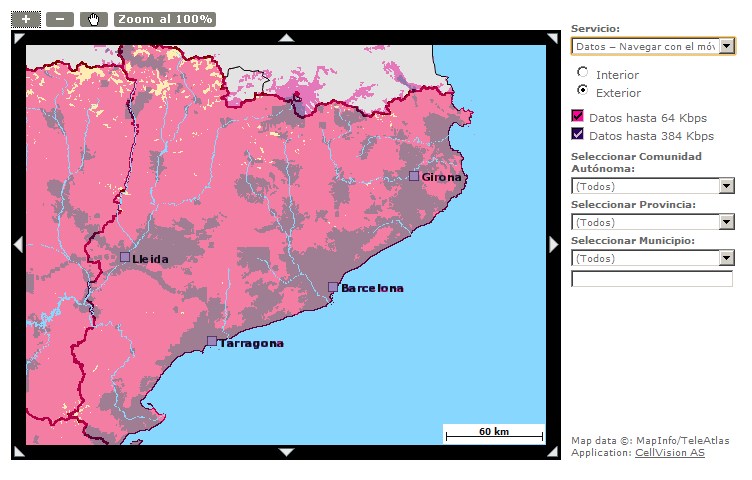Viewport: 752px width, 480px height.
Task: Pan map north with top arrow
Action: click(x=286, y=37)
